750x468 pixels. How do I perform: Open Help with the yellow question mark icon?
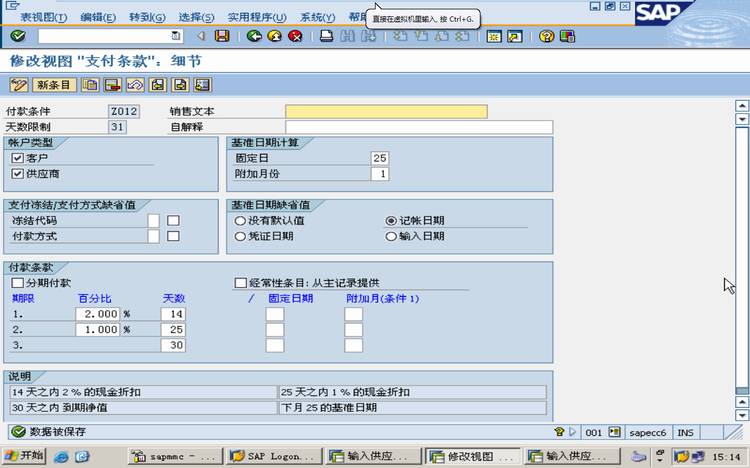pyautogui.click(x=546, y=36)
